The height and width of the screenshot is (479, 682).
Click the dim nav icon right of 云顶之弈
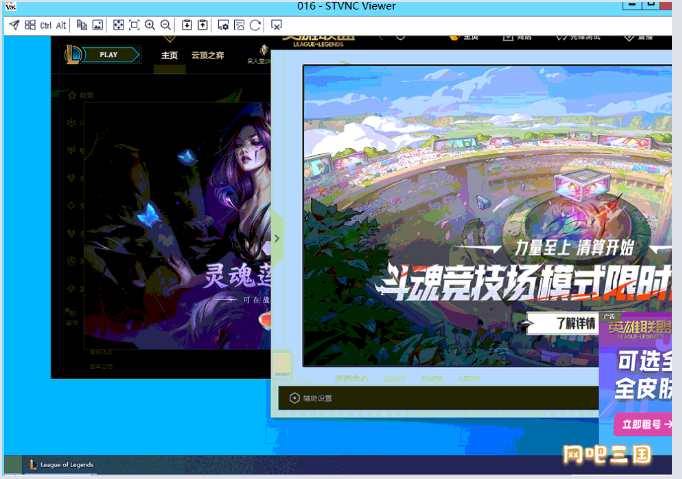[x=261, y=54]
